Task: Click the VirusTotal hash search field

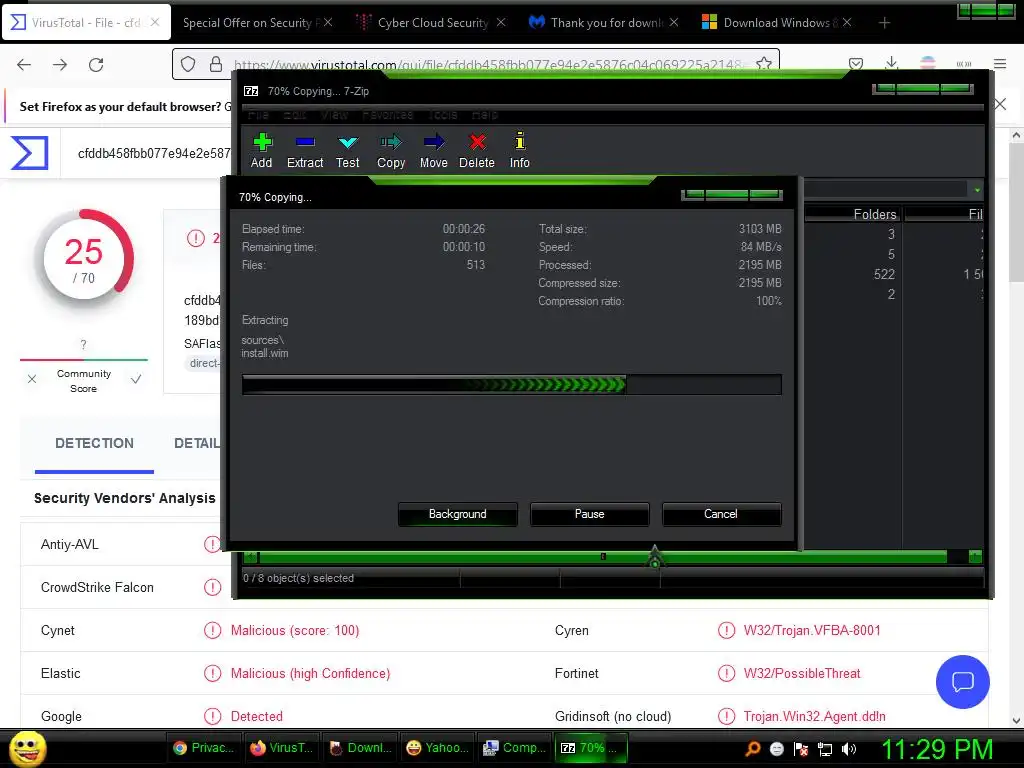Action: click(153, 153)
